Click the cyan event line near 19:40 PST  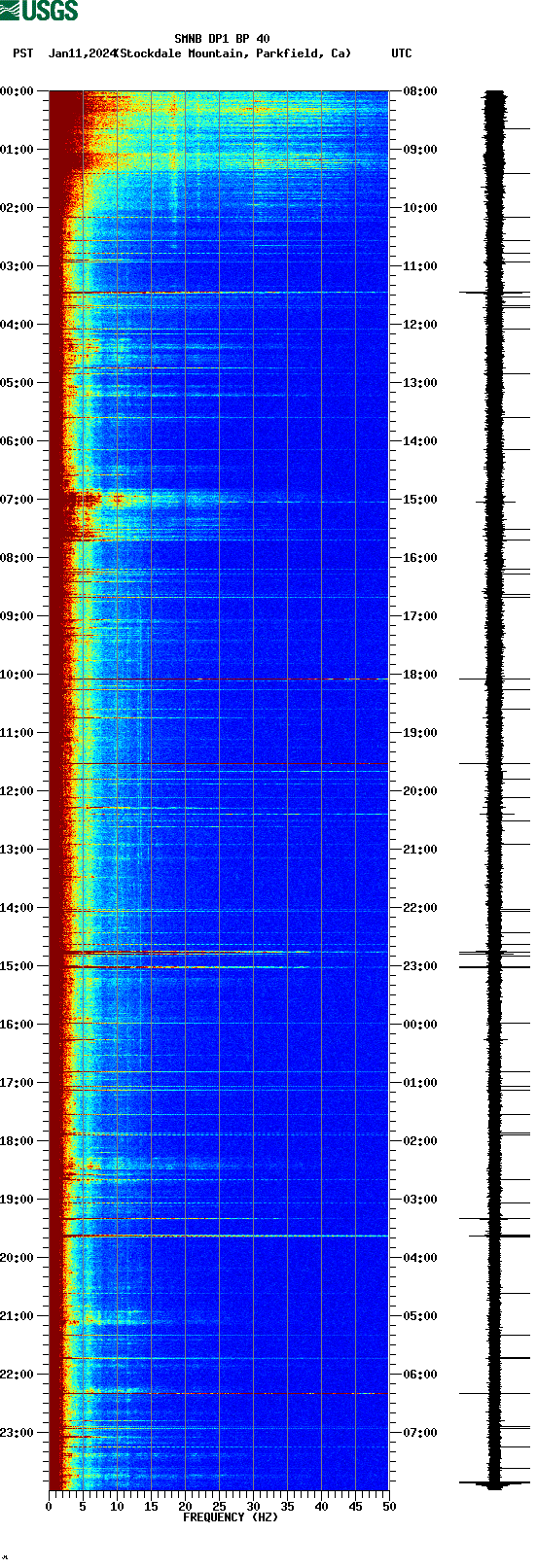pyautogui.click(x=219, y=1236)
